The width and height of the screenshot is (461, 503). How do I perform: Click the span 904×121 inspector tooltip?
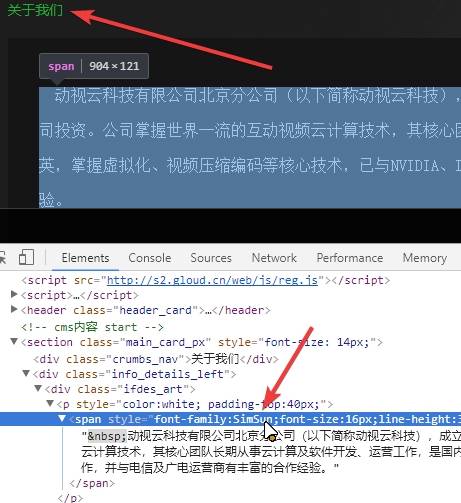coord(94,66)
